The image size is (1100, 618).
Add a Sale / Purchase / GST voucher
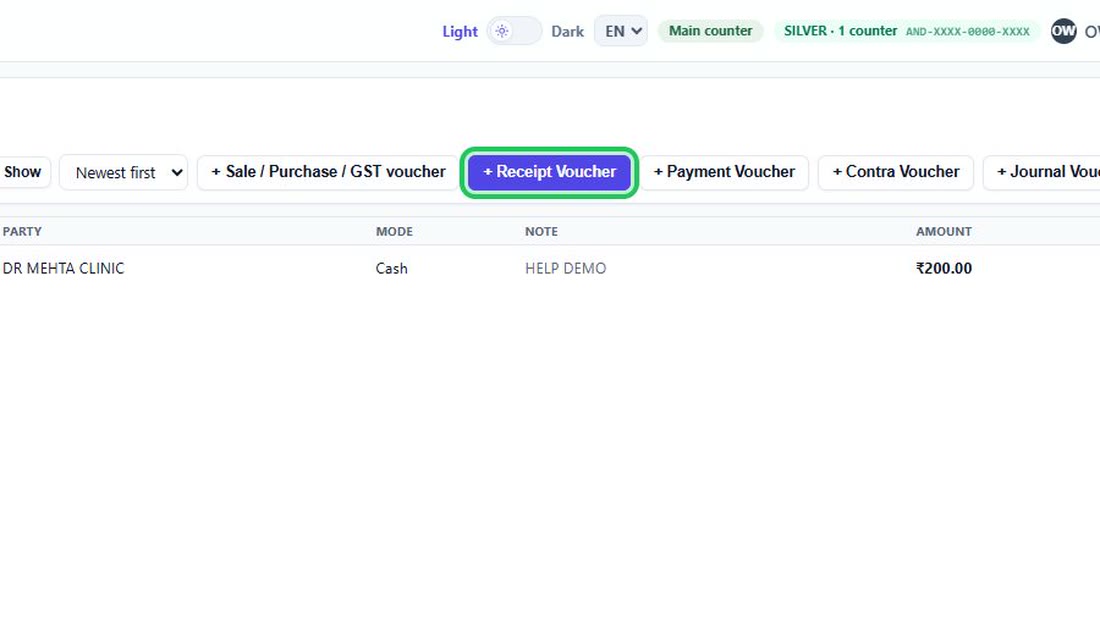pyautogui.click(x=328, y=172)
